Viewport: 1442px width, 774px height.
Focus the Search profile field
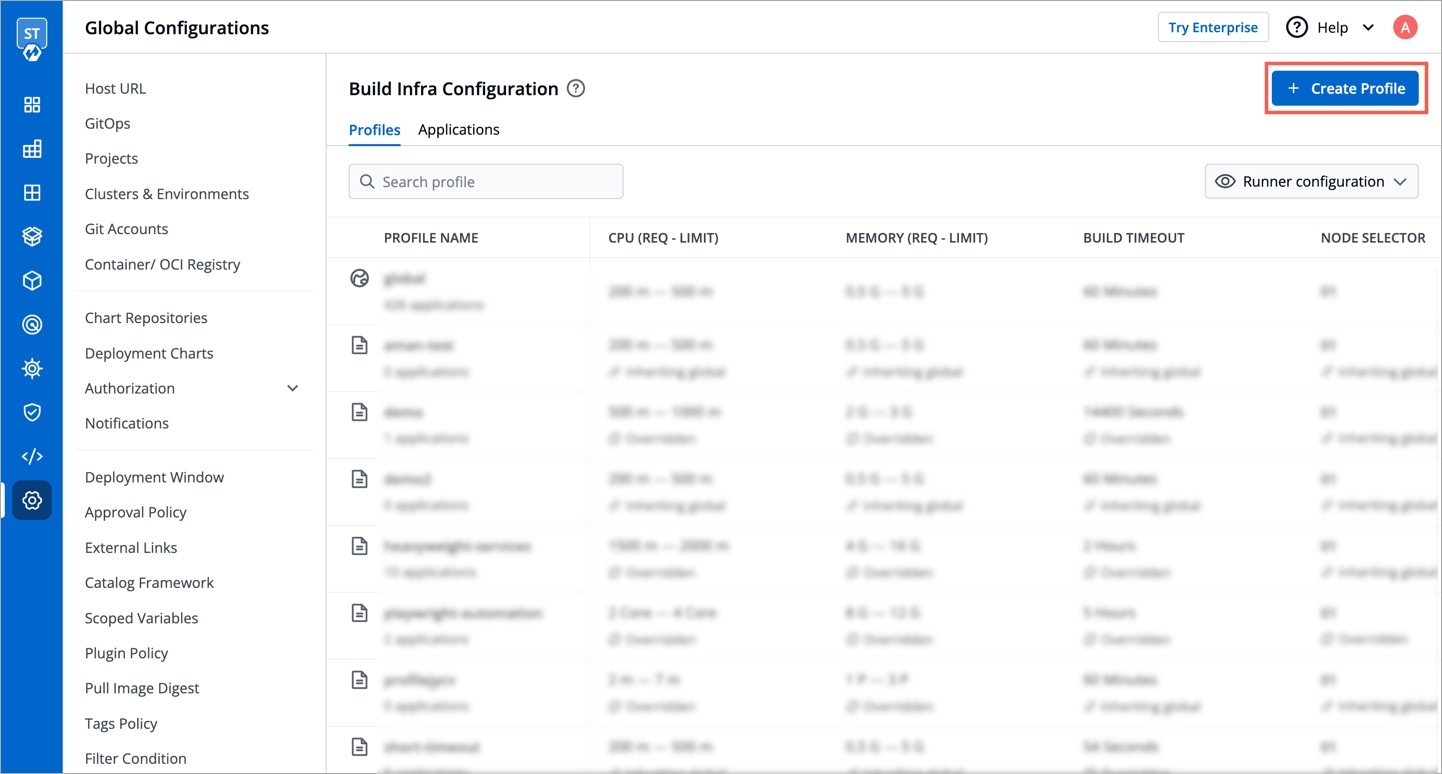click(486, 182)
